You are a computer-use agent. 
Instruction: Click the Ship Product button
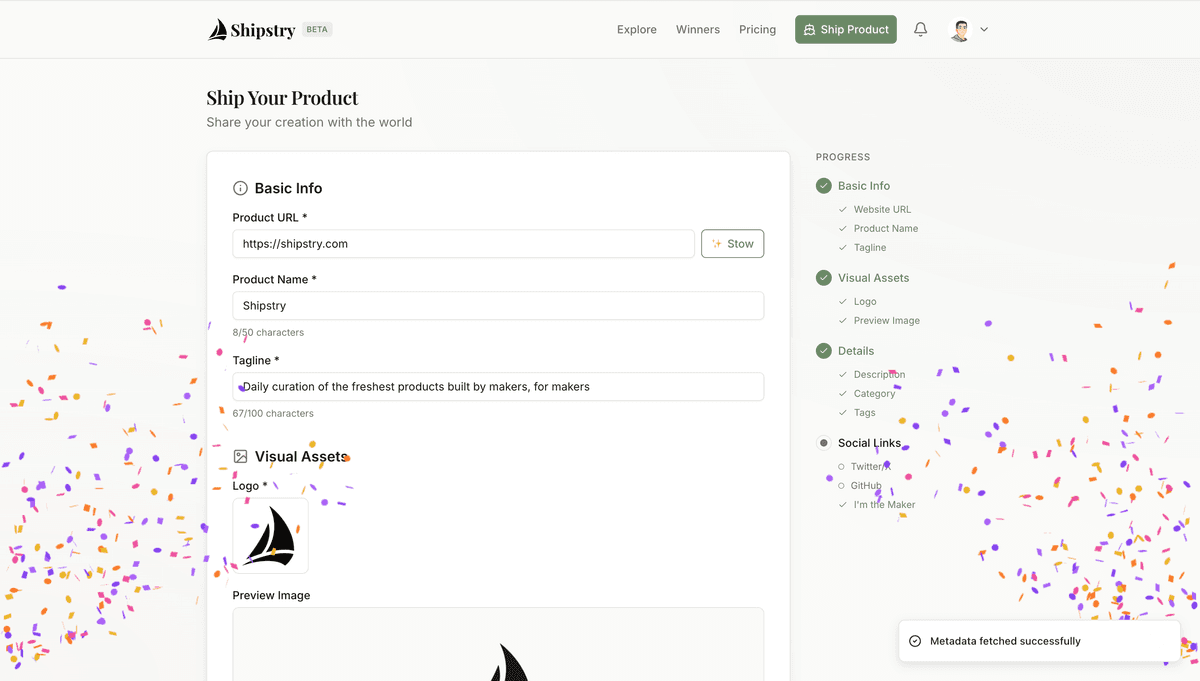[x=846, y=30]
